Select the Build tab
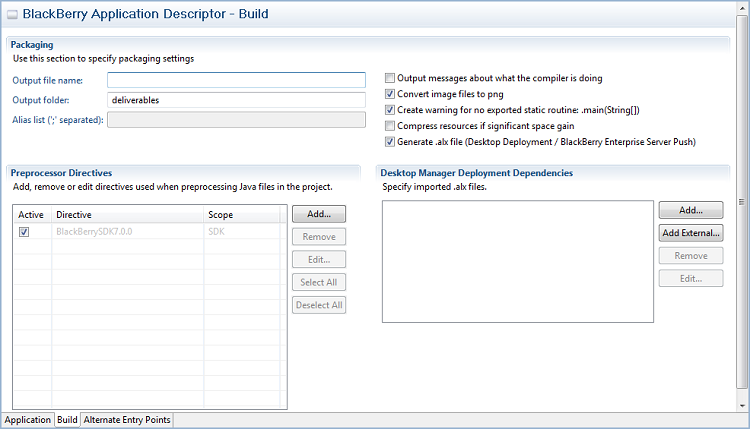Viewport: 750px width, 429px height. point(67,420)
